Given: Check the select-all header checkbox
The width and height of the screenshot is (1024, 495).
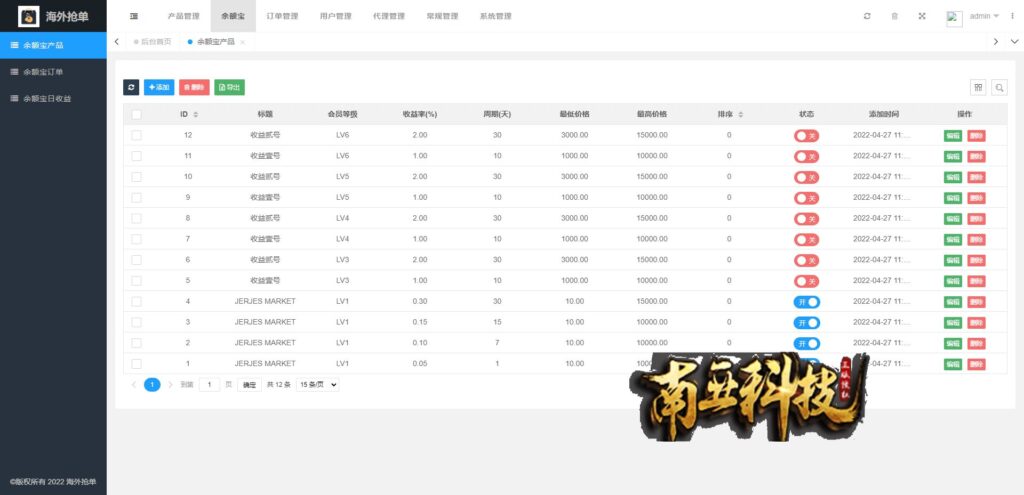Looking at the screenshot, I should (x=136, y=114).
